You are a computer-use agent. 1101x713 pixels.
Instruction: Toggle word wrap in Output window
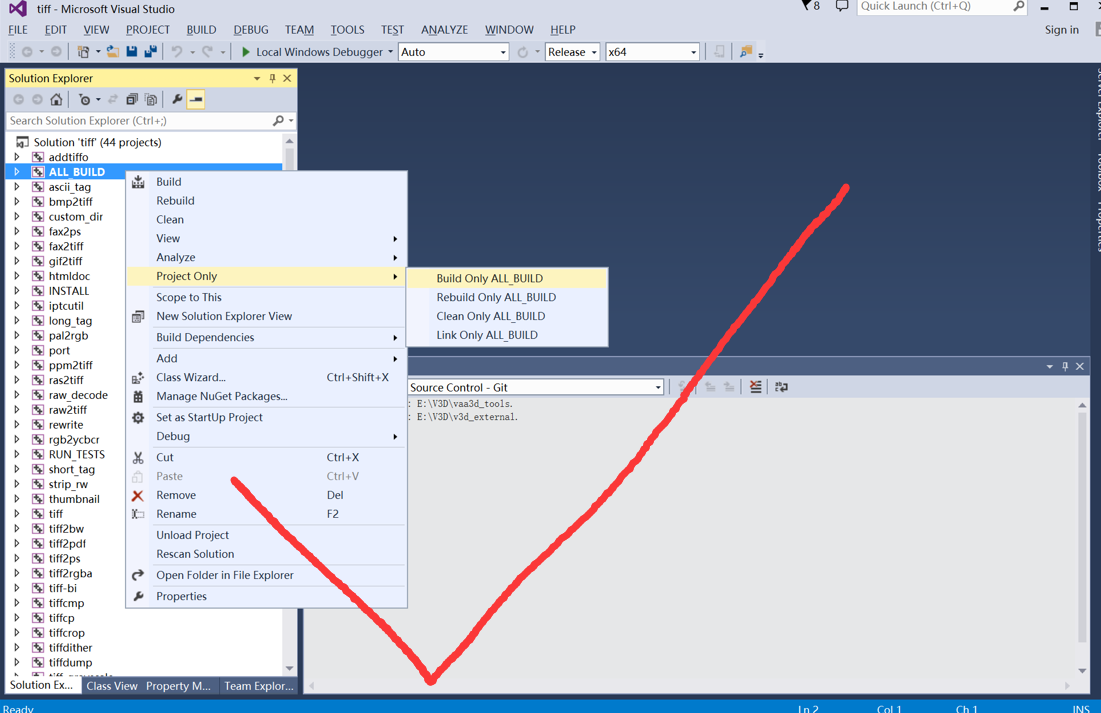pyautogui.click(x=781, y=387)
